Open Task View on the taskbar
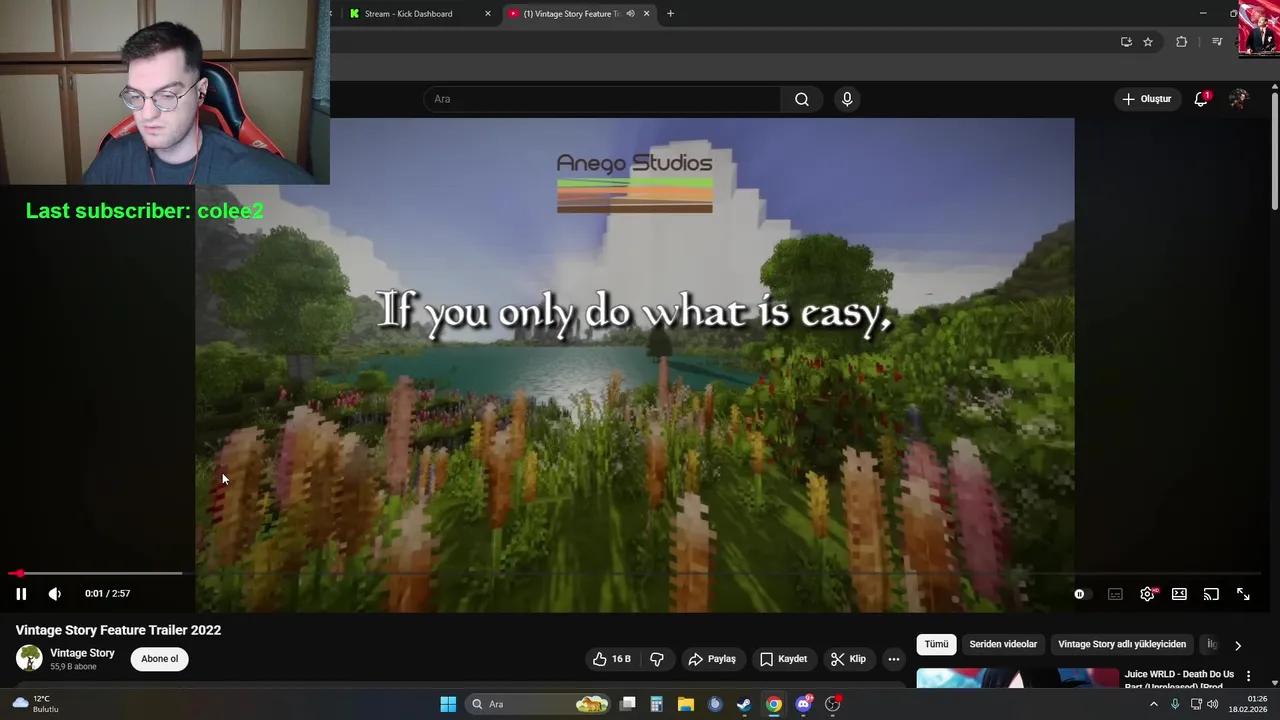1280x720 pixels. click(x=628, y=704)
